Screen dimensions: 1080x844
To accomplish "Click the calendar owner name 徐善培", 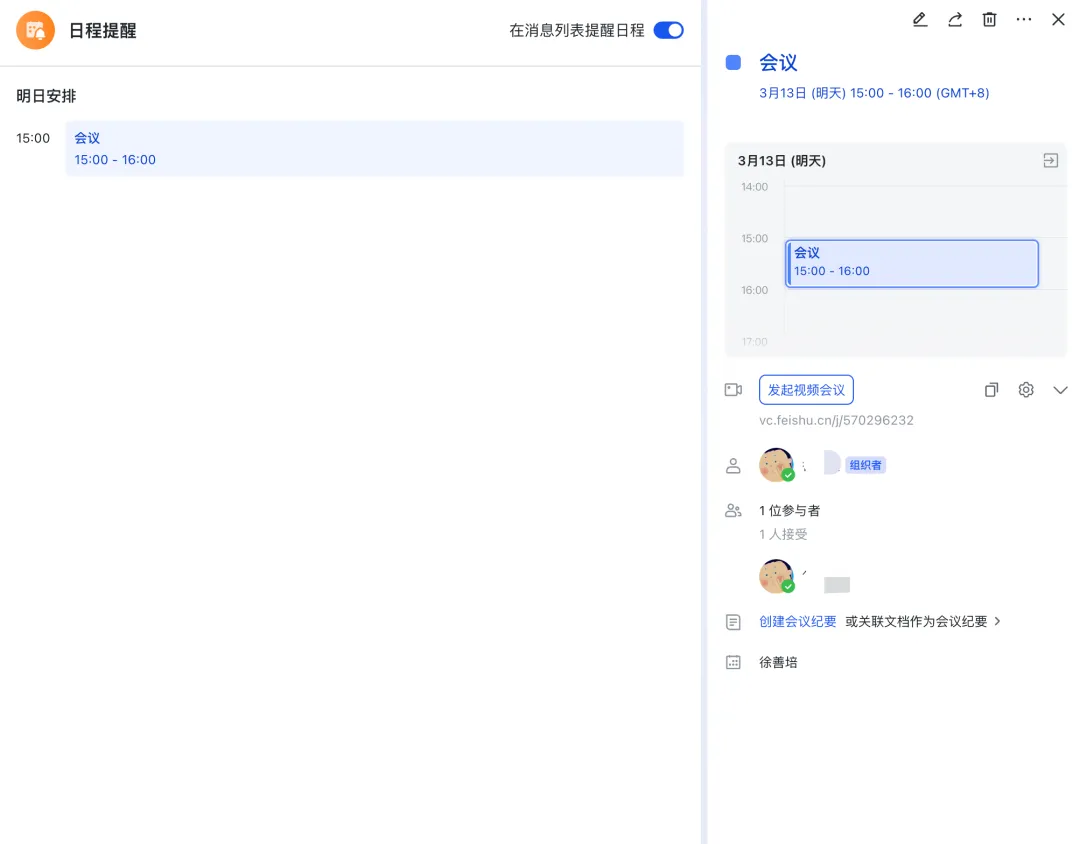I will (778, 662).
